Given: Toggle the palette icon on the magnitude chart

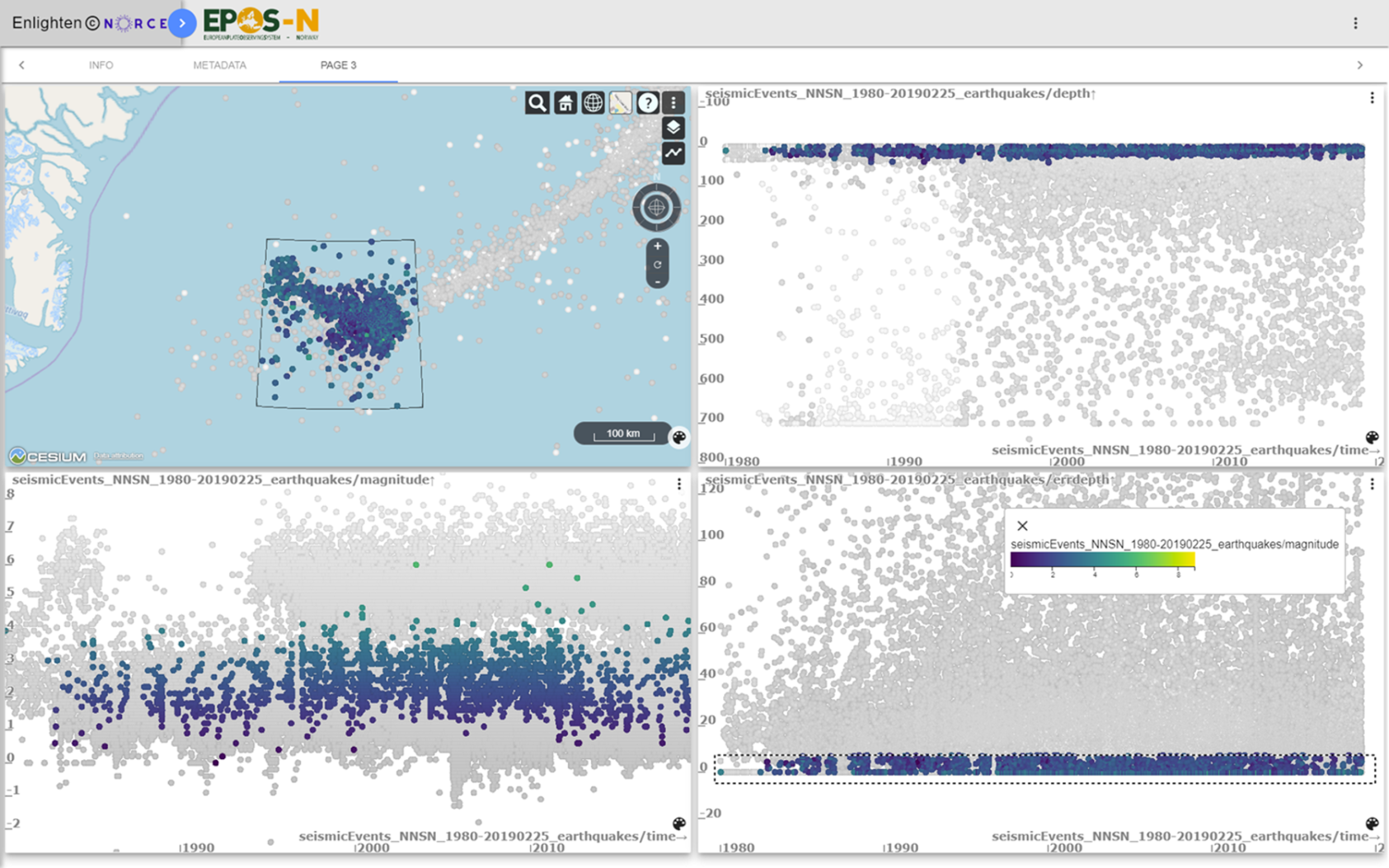Looking at the screenshot, I should point(678,822).
